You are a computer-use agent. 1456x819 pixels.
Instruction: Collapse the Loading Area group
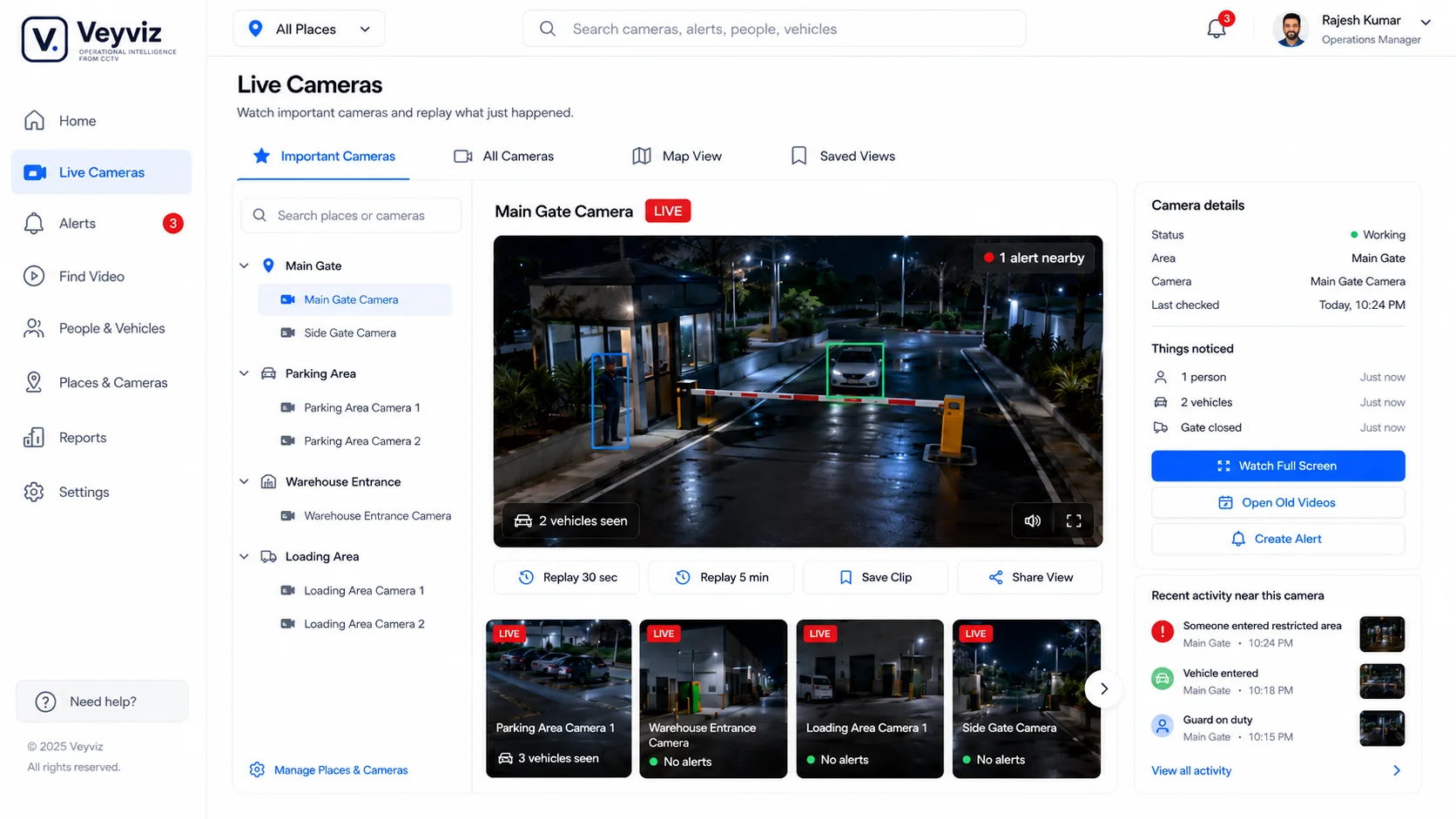(245, 556)
